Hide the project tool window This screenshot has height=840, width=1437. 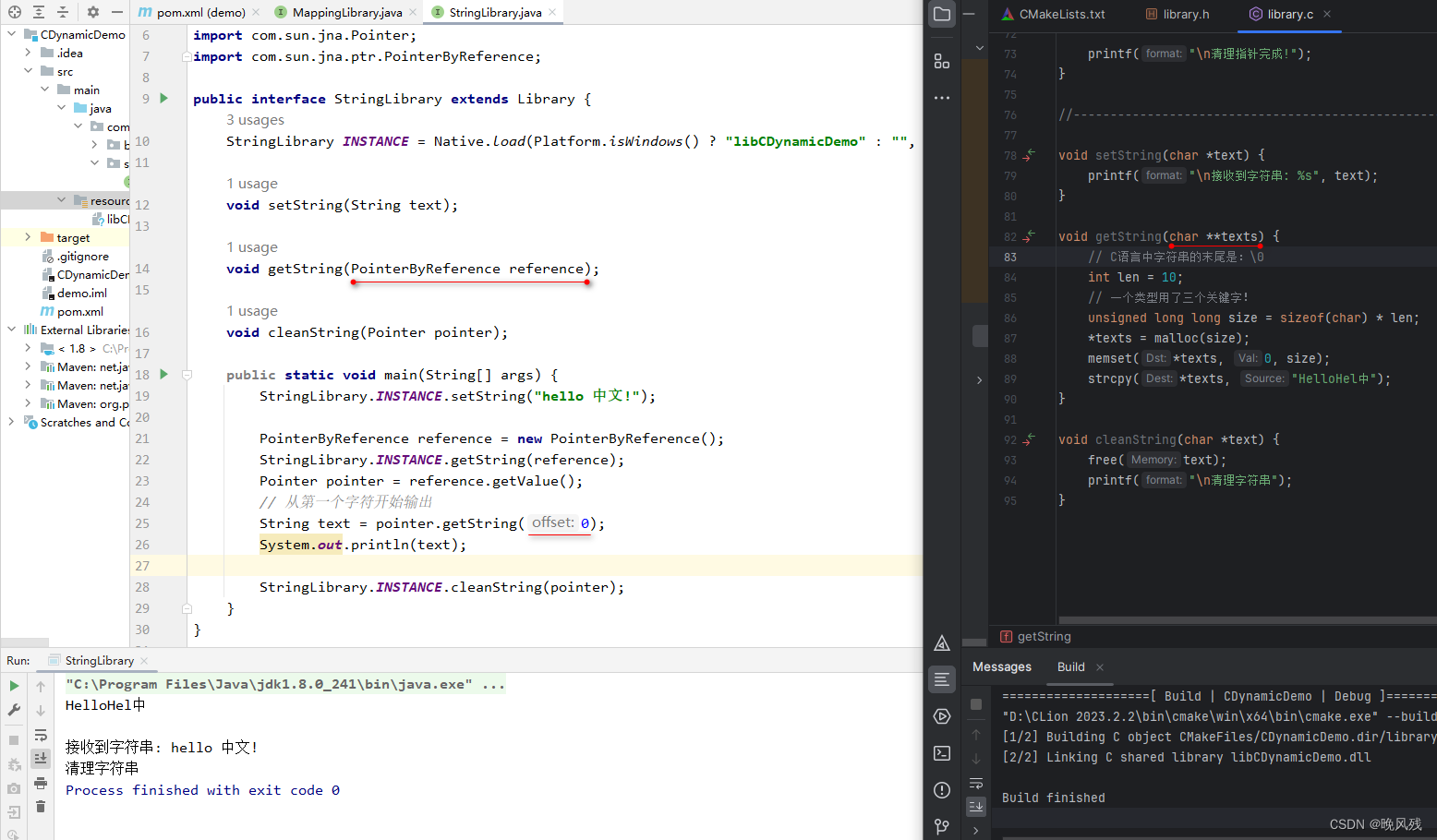(x=117, y=12)
